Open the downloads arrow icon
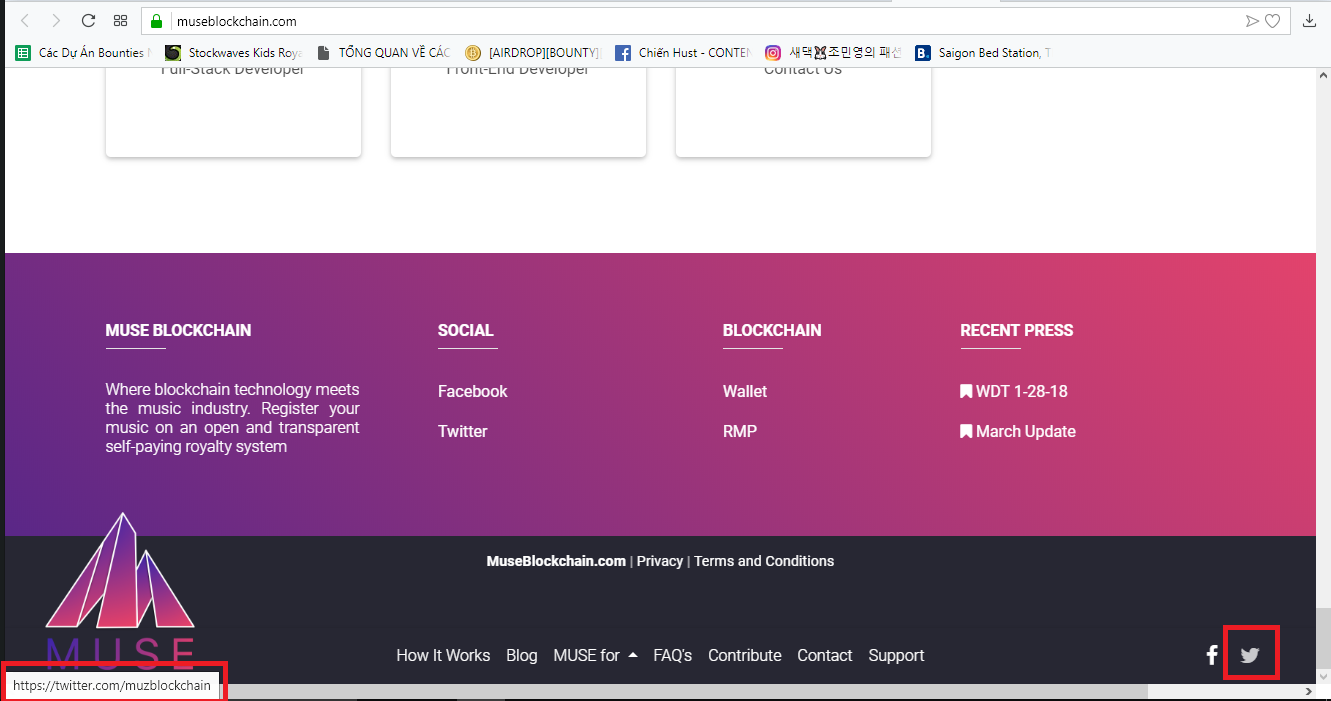This screenshot has height=701, width=1331. (1309, 20)
